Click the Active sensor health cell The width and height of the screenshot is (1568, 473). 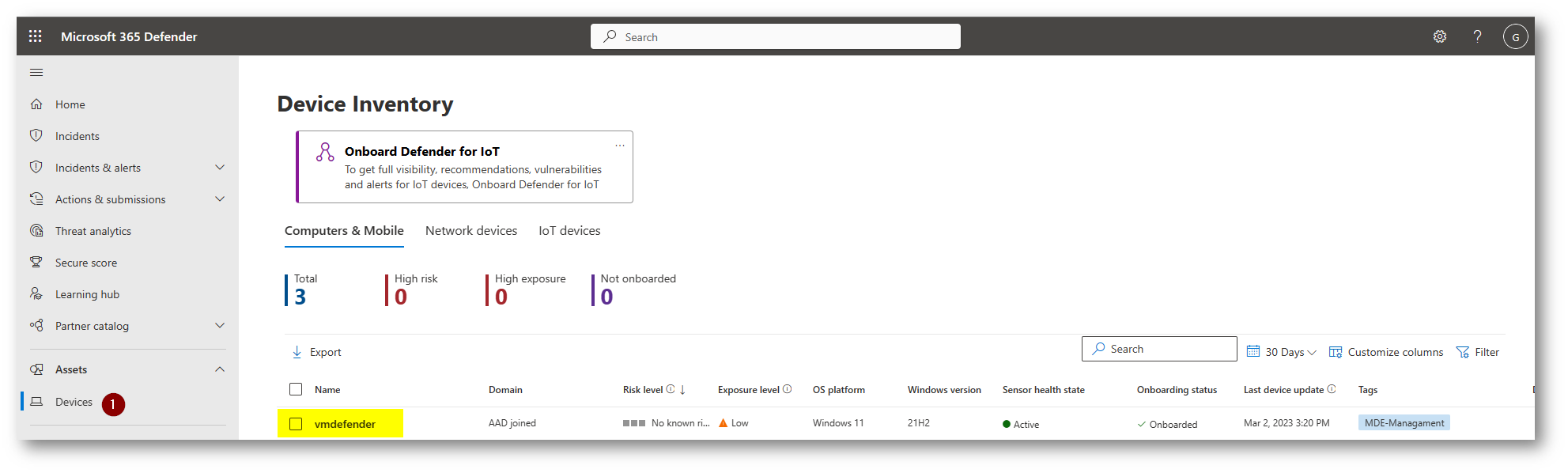click(x=1021, y=424)
